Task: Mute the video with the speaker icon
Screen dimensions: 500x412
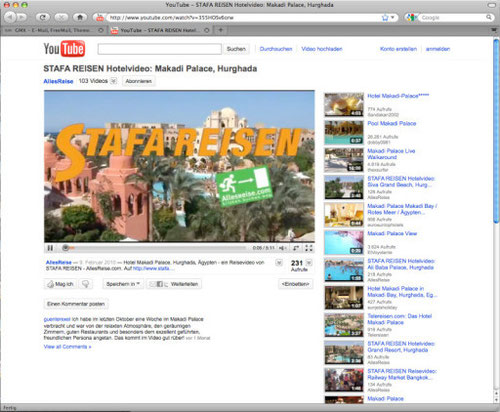Action: 282,248
